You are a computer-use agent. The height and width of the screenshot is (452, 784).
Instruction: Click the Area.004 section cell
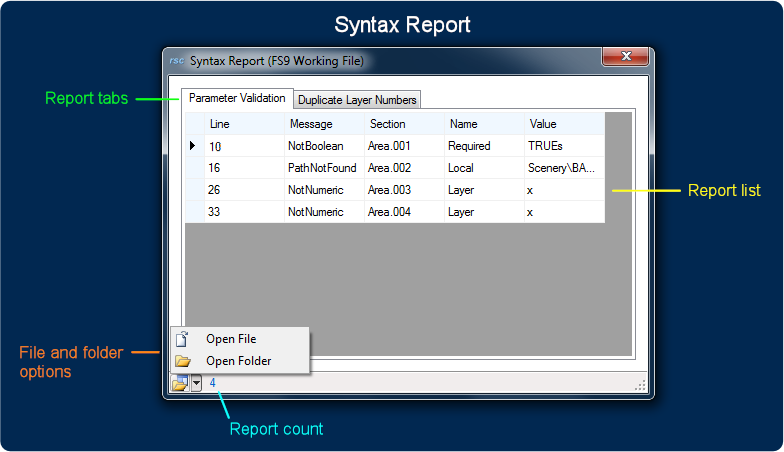click(x=404, y=212)
